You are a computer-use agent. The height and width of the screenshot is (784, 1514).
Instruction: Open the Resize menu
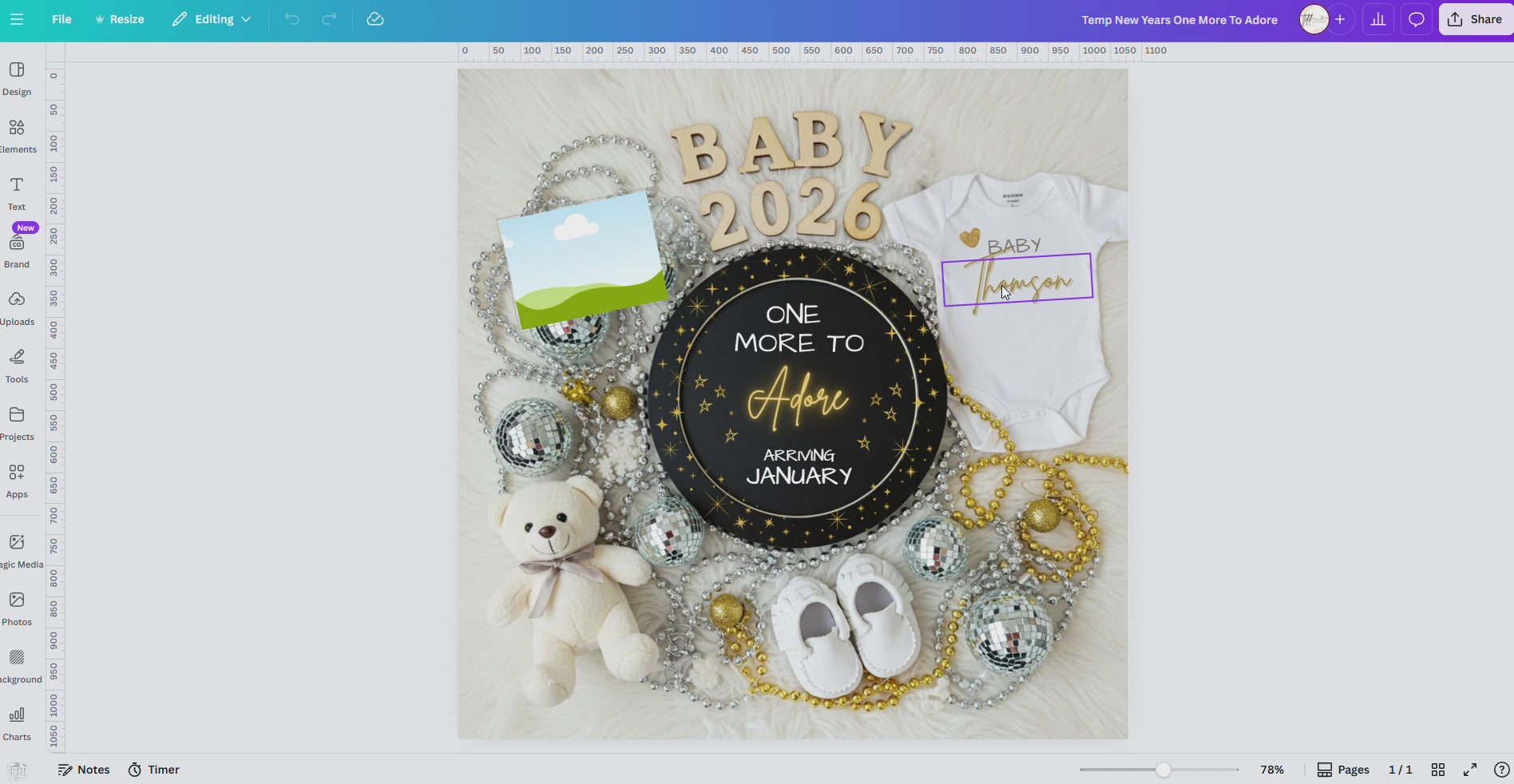[x=119, y=19]
